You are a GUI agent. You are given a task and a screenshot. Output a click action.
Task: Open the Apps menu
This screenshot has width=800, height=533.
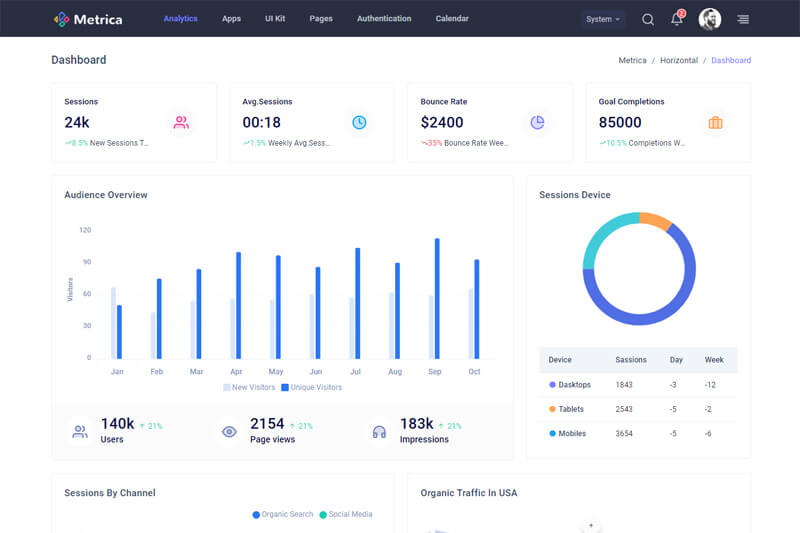coord(231,19)
